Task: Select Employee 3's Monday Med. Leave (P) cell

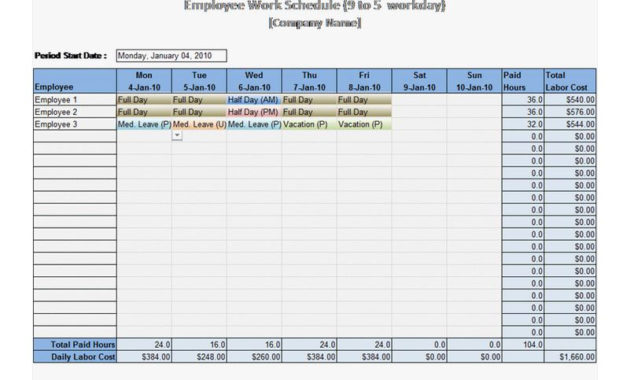Action: click(x=144, y=124)
